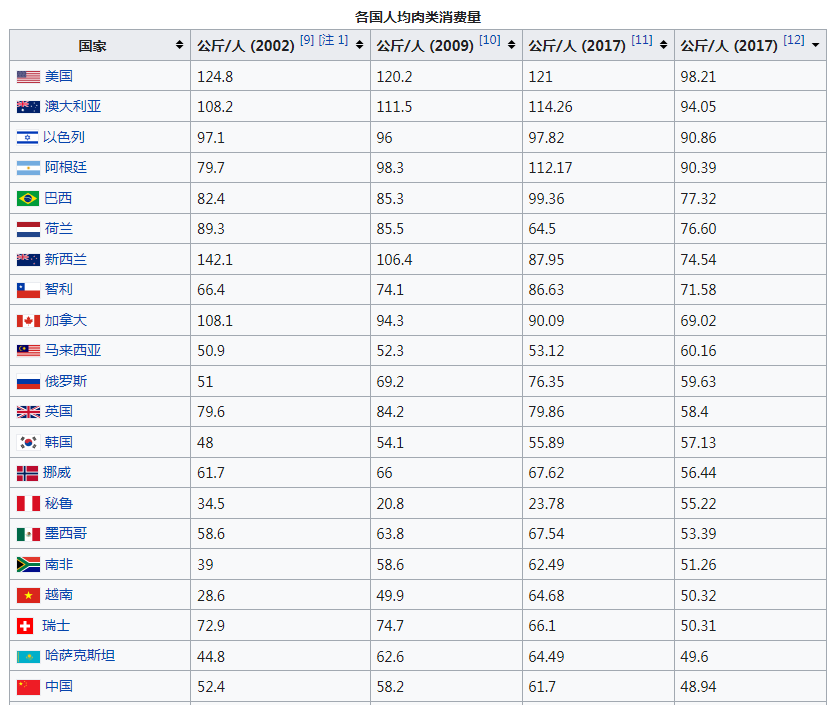This screenshot has height=705, width=835.
Task: Sort table by 国家 column arrows
Action: click(x=179, y=45)
